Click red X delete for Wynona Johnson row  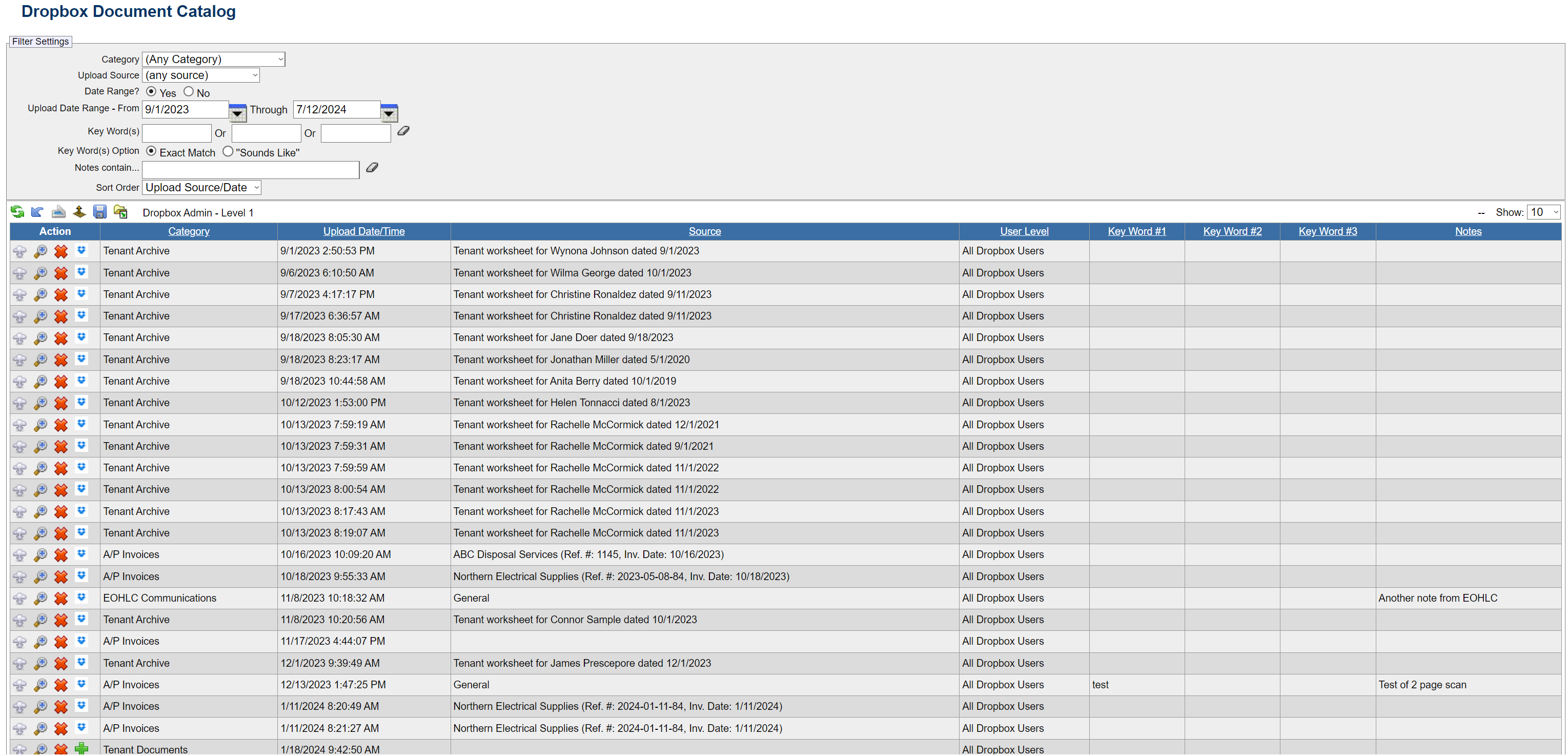[x=61, y=251]
